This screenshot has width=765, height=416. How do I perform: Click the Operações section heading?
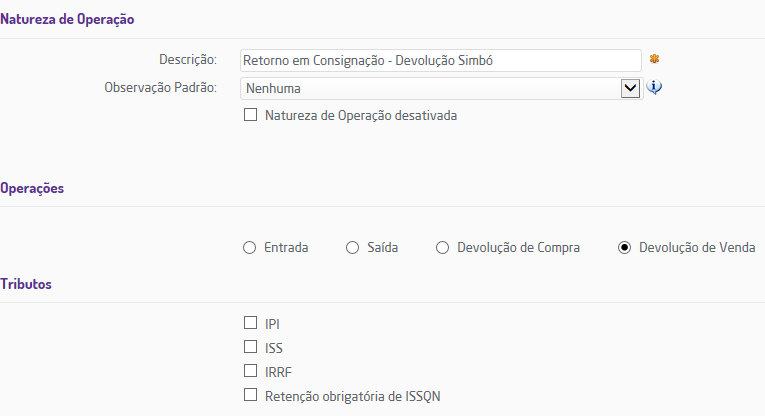(x=33, y=188)
